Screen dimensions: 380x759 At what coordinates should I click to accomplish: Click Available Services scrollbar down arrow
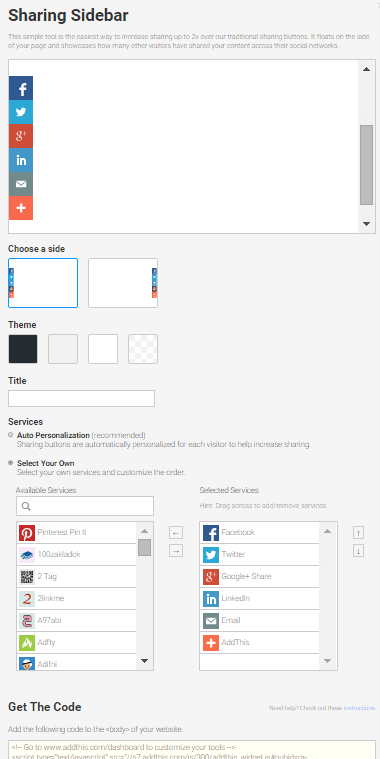coord(144,661)
